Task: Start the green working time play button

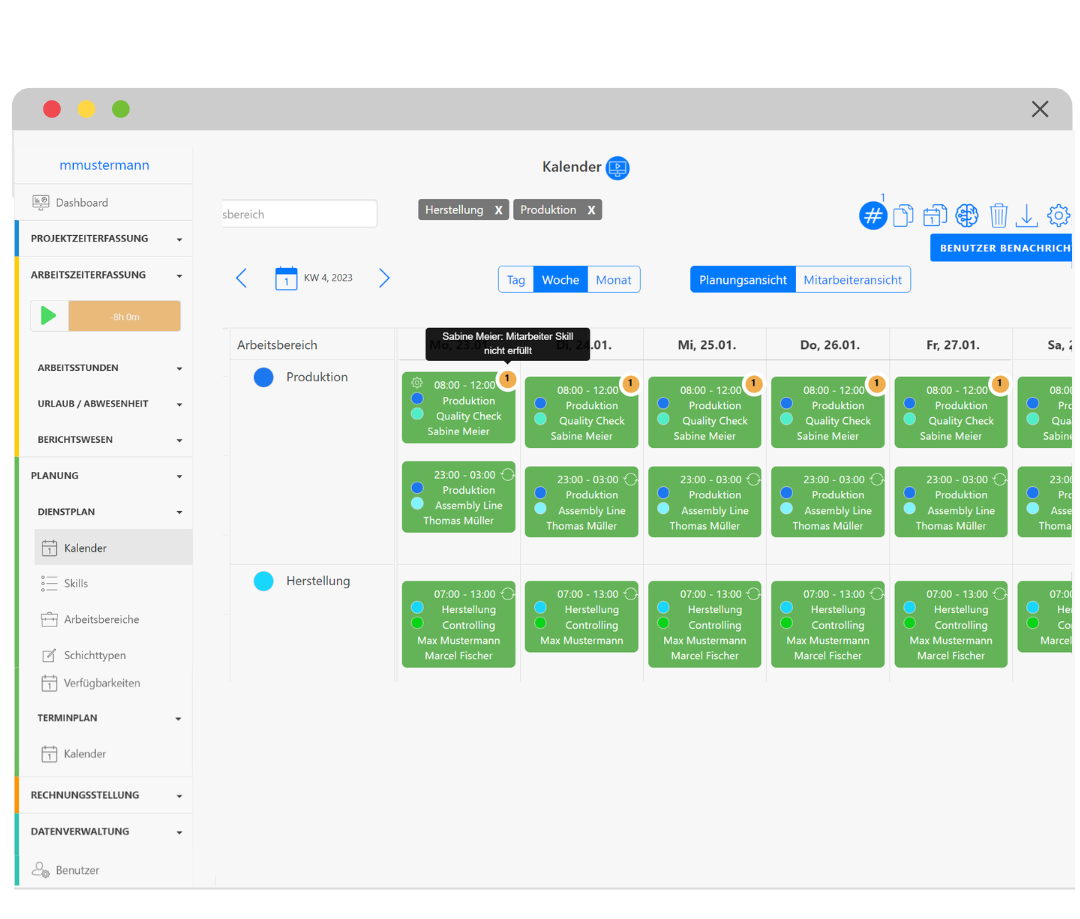Action: point(49,316)
